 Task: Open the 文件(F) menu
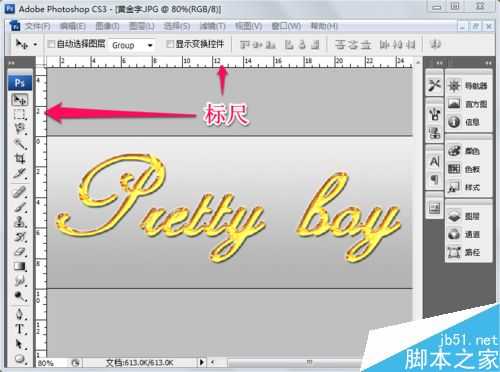tap(37, 26)
